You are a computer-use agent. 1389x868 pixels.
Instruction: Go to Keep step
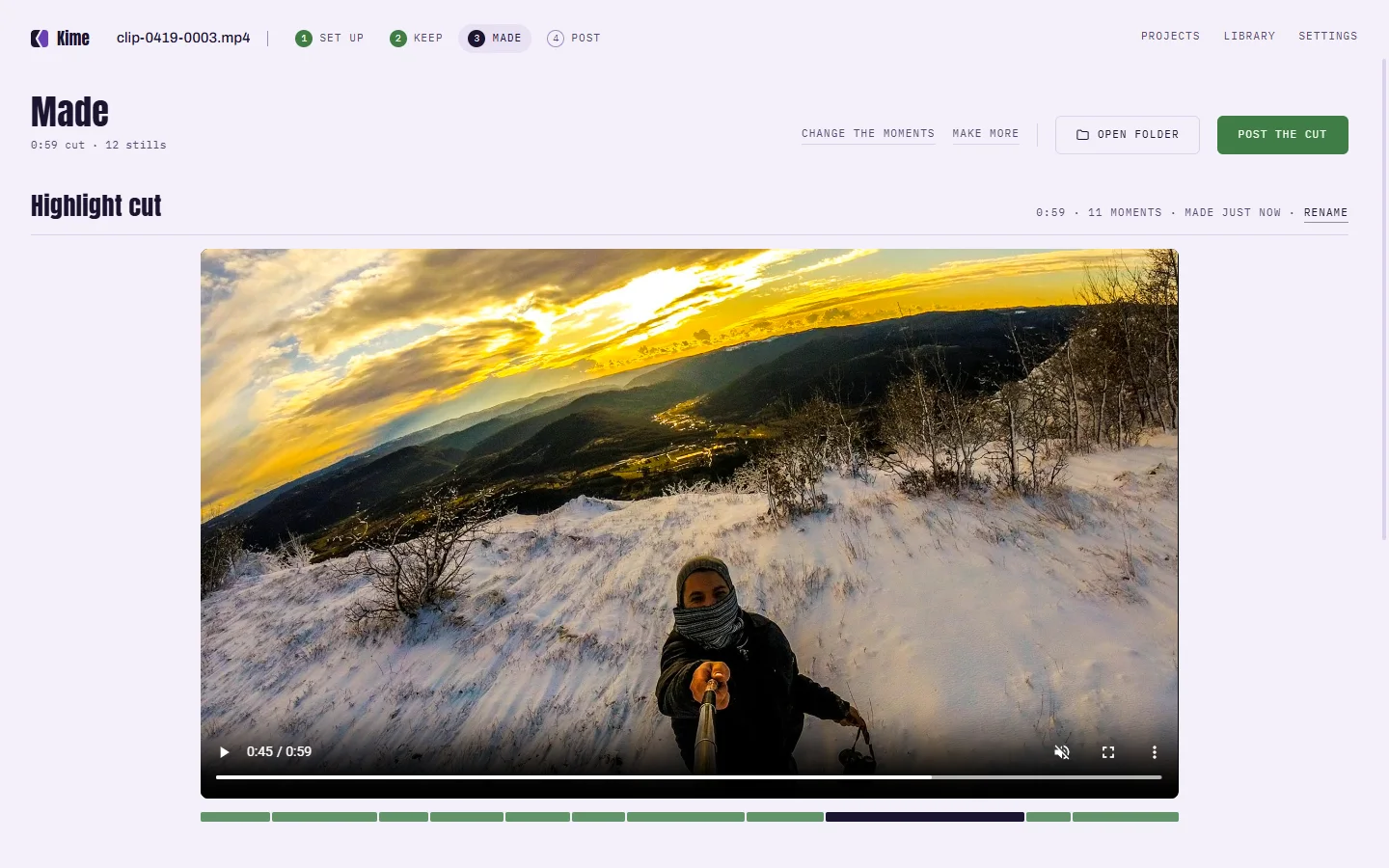click(x=417, y=39)
